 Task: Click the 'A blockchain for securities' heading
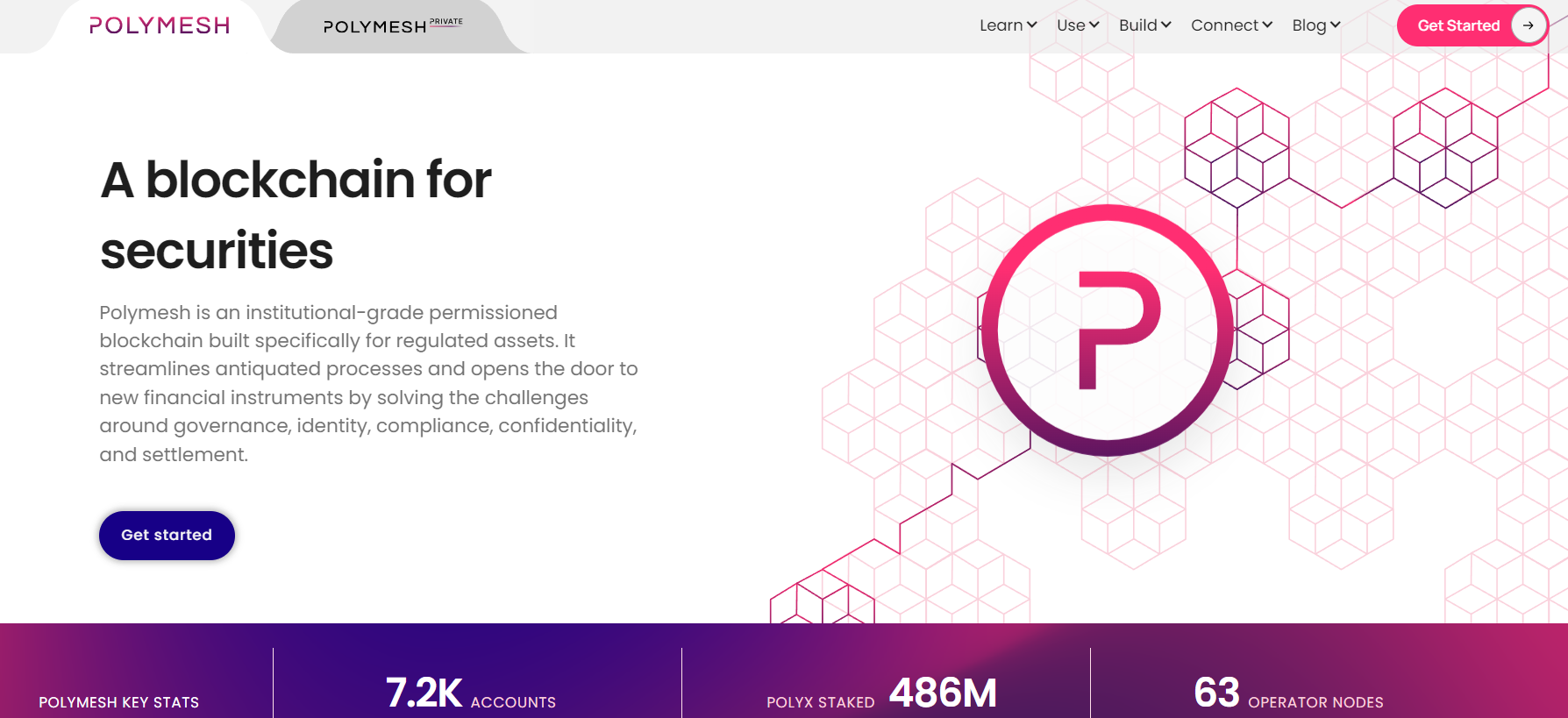coord(296,215)
